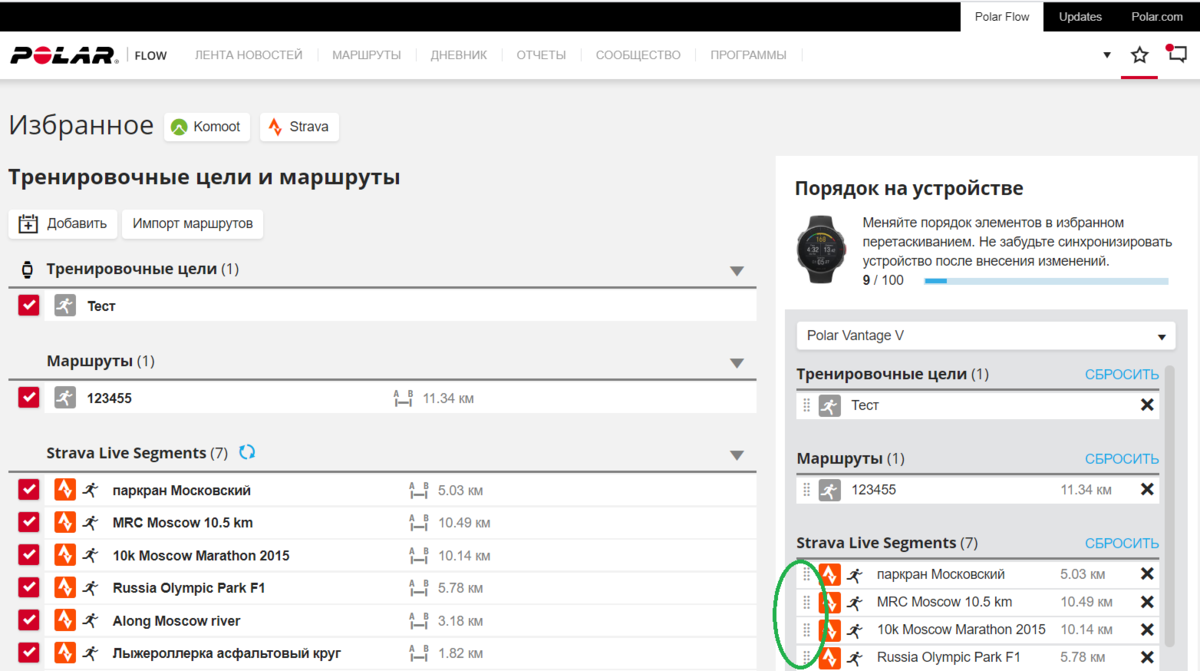Open Strava integration button
Screen dimensions: 1200x671
coord(300,127)
